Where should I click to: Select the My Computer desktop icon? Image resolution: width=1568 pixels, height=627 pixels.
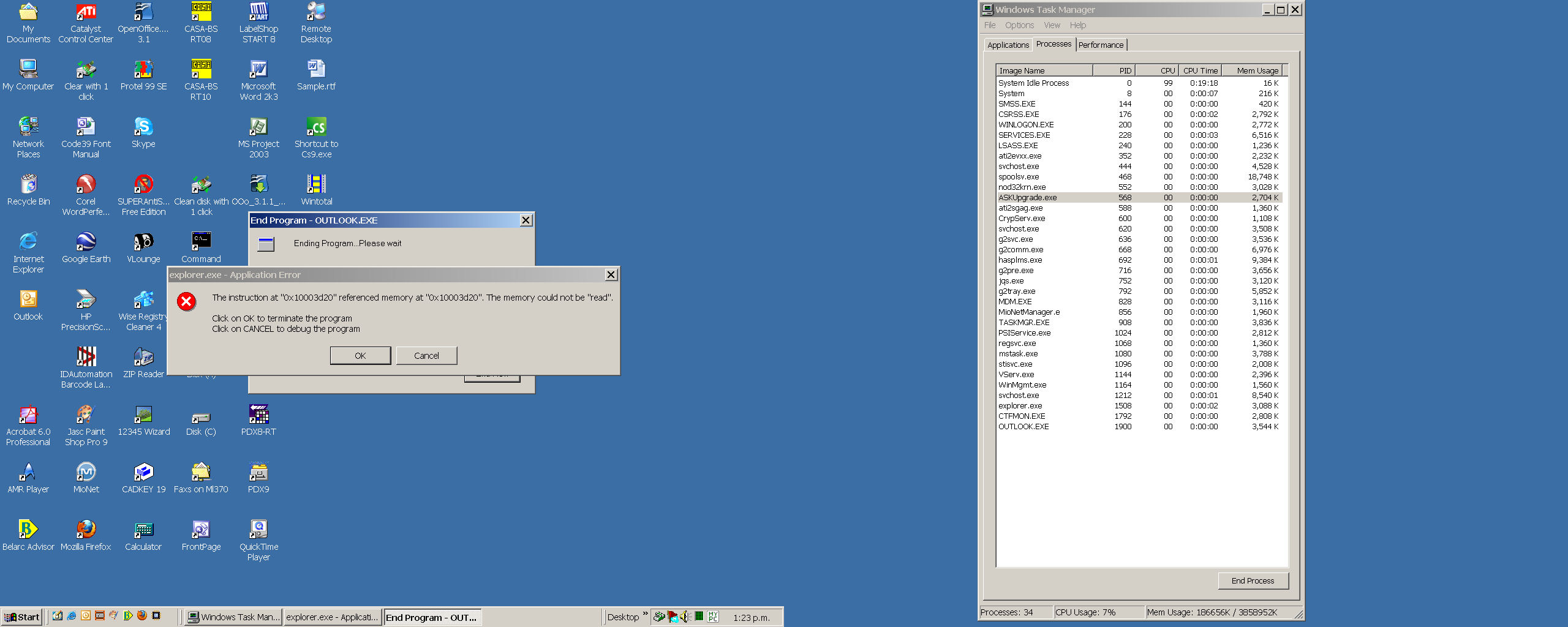coord(28,75)
